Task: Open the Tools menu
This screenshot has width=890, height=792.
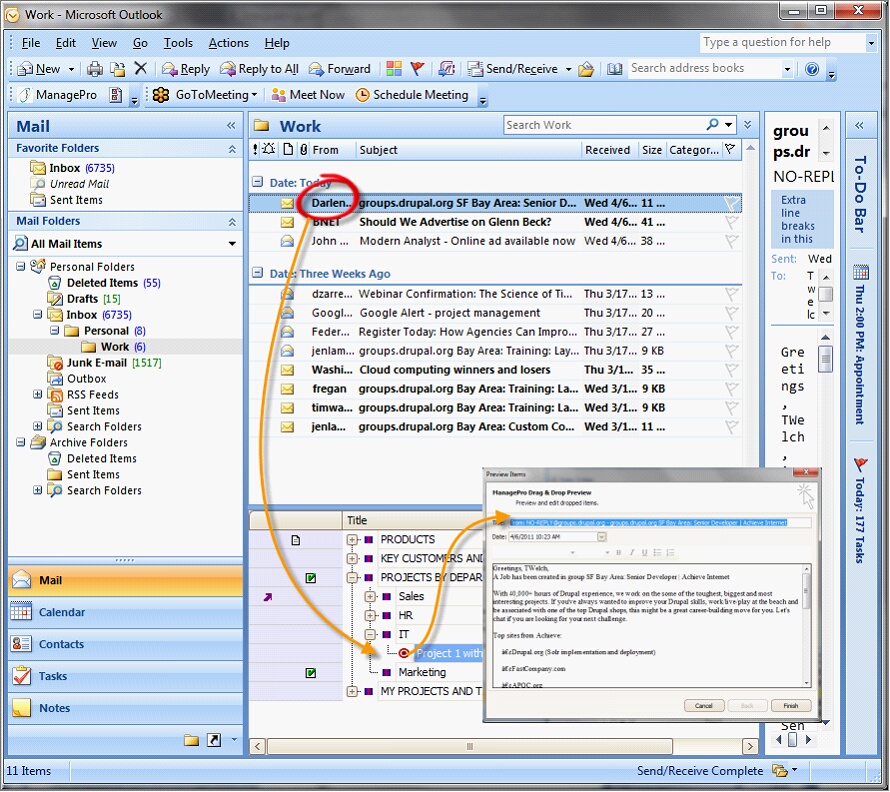Action: pyautogui.click(x=178, y=43)
